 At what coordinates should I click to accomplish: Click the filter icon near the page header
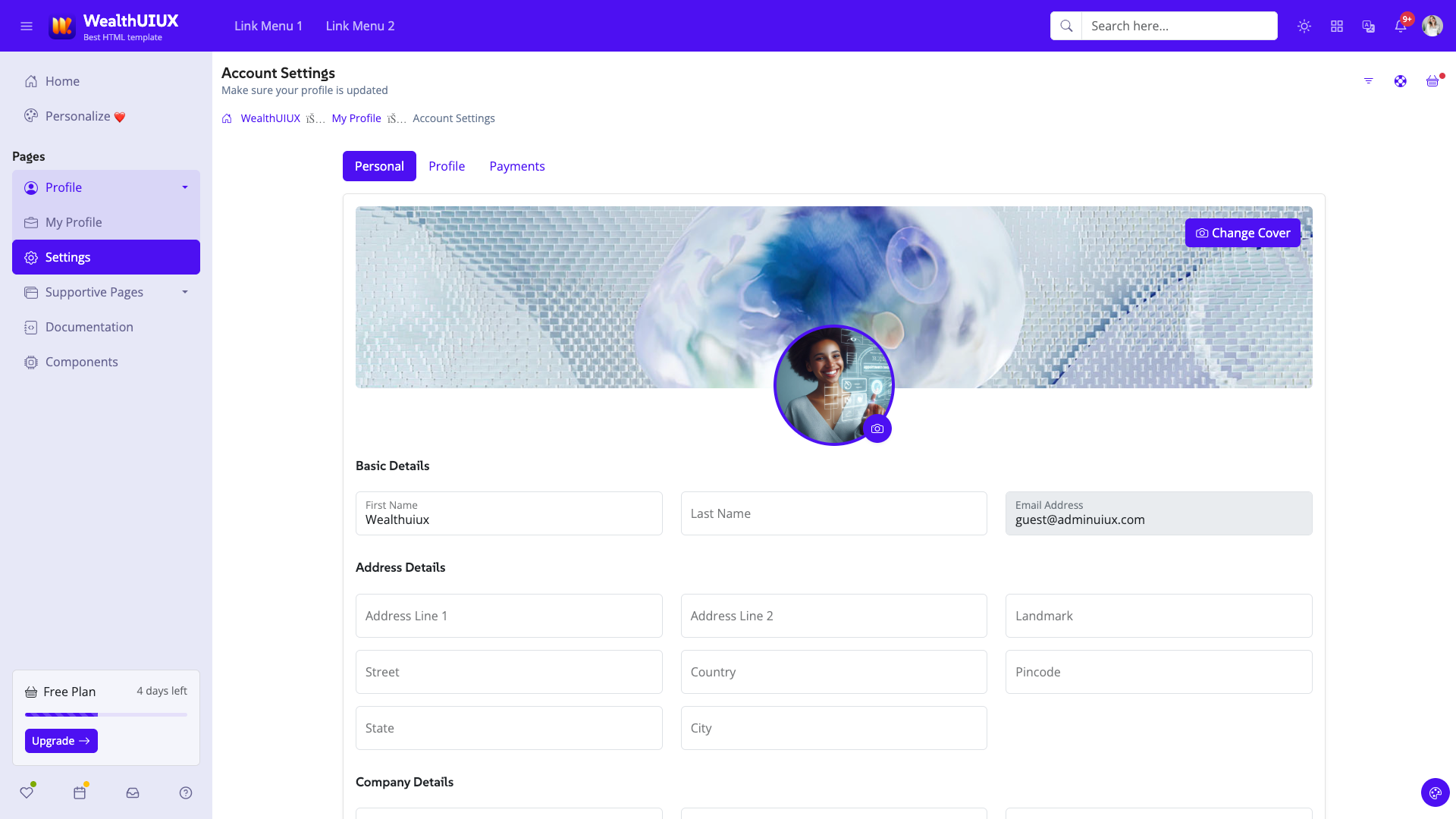pos(1368,81)
